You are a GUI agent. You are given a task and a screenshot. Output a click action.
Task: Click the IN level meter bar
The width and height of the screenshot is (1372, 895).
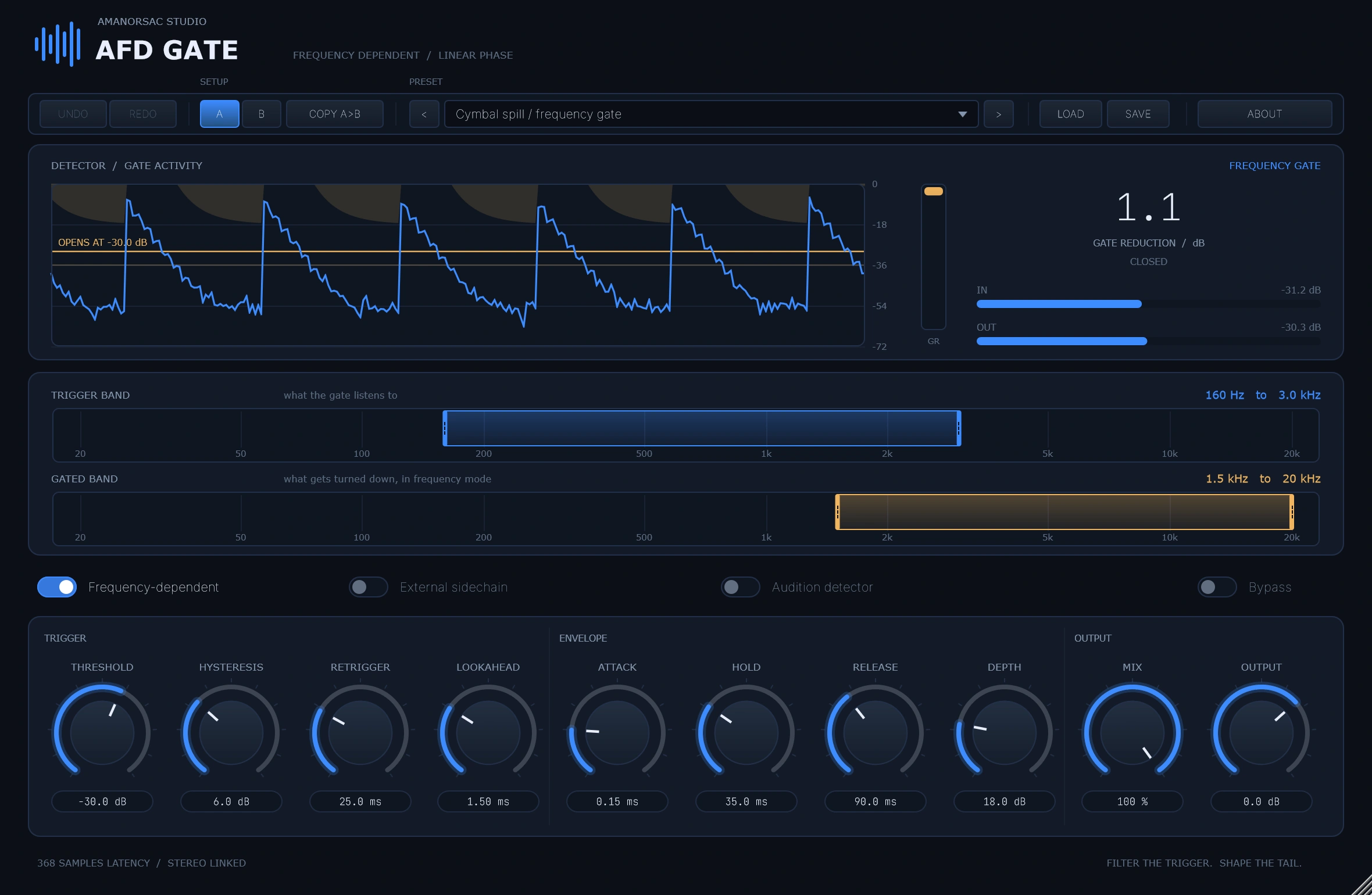coord(1149,304)
